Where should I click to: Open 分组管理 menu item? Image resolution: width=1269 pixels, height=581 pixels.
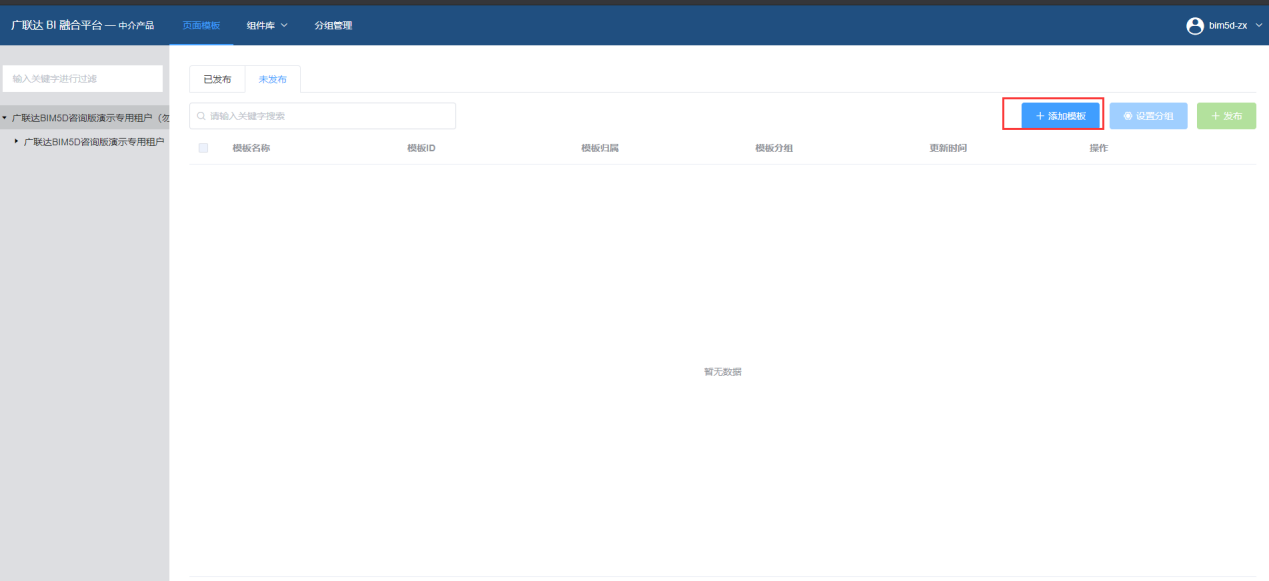point(333,25)
